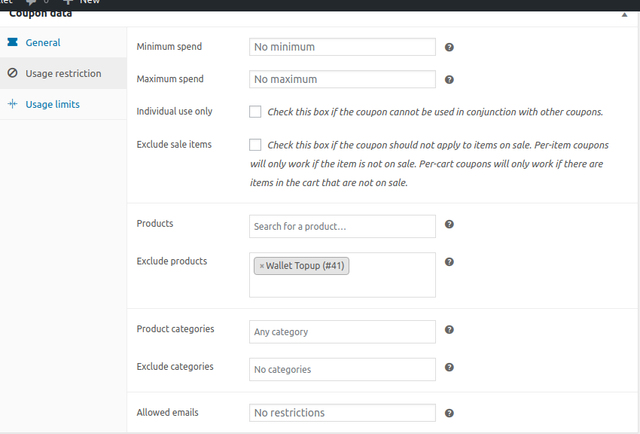Screen dimensions: 640x434
Task: Click the Usage restriction ban icon
Action: (13, 73)
